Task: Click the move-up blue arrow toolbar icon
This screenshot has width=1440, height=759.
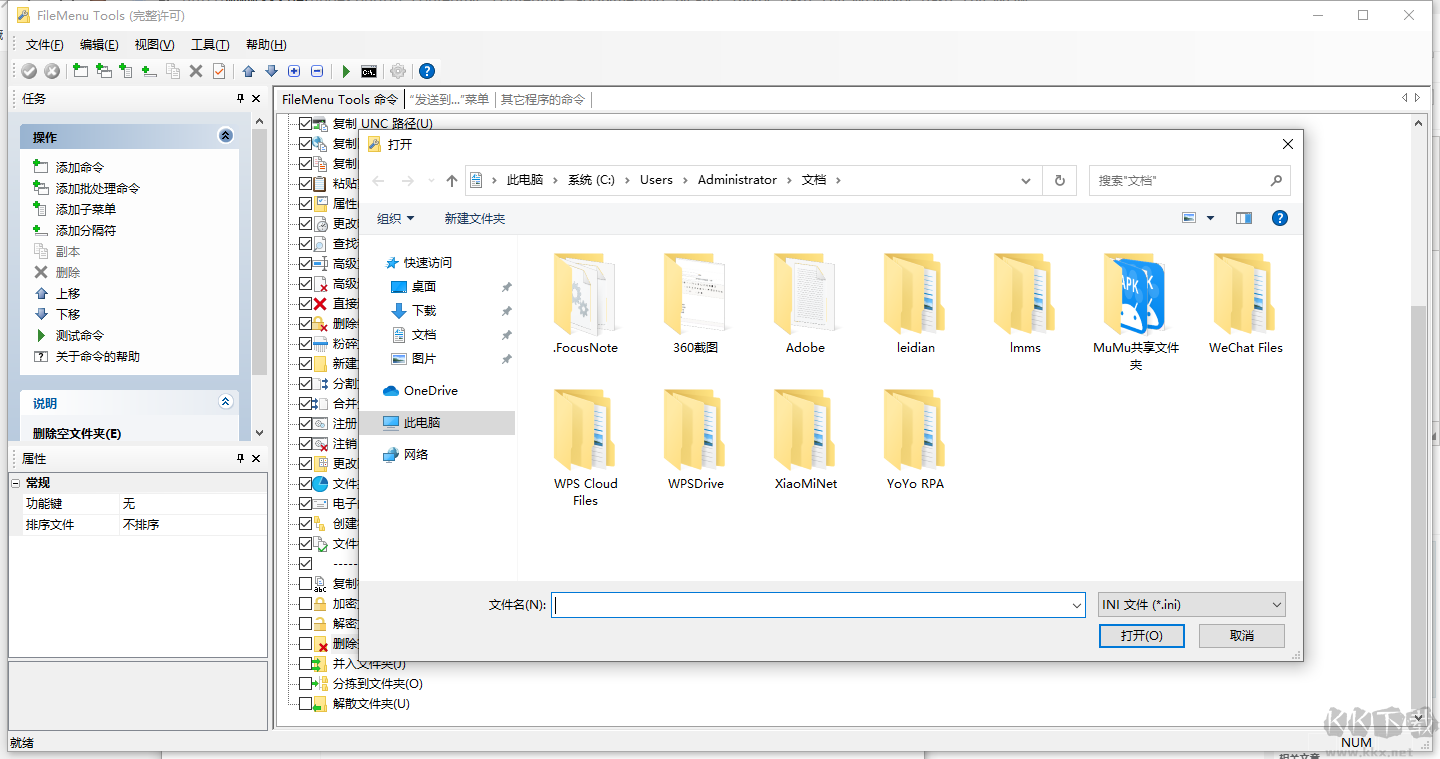Action: click(248, 71)
